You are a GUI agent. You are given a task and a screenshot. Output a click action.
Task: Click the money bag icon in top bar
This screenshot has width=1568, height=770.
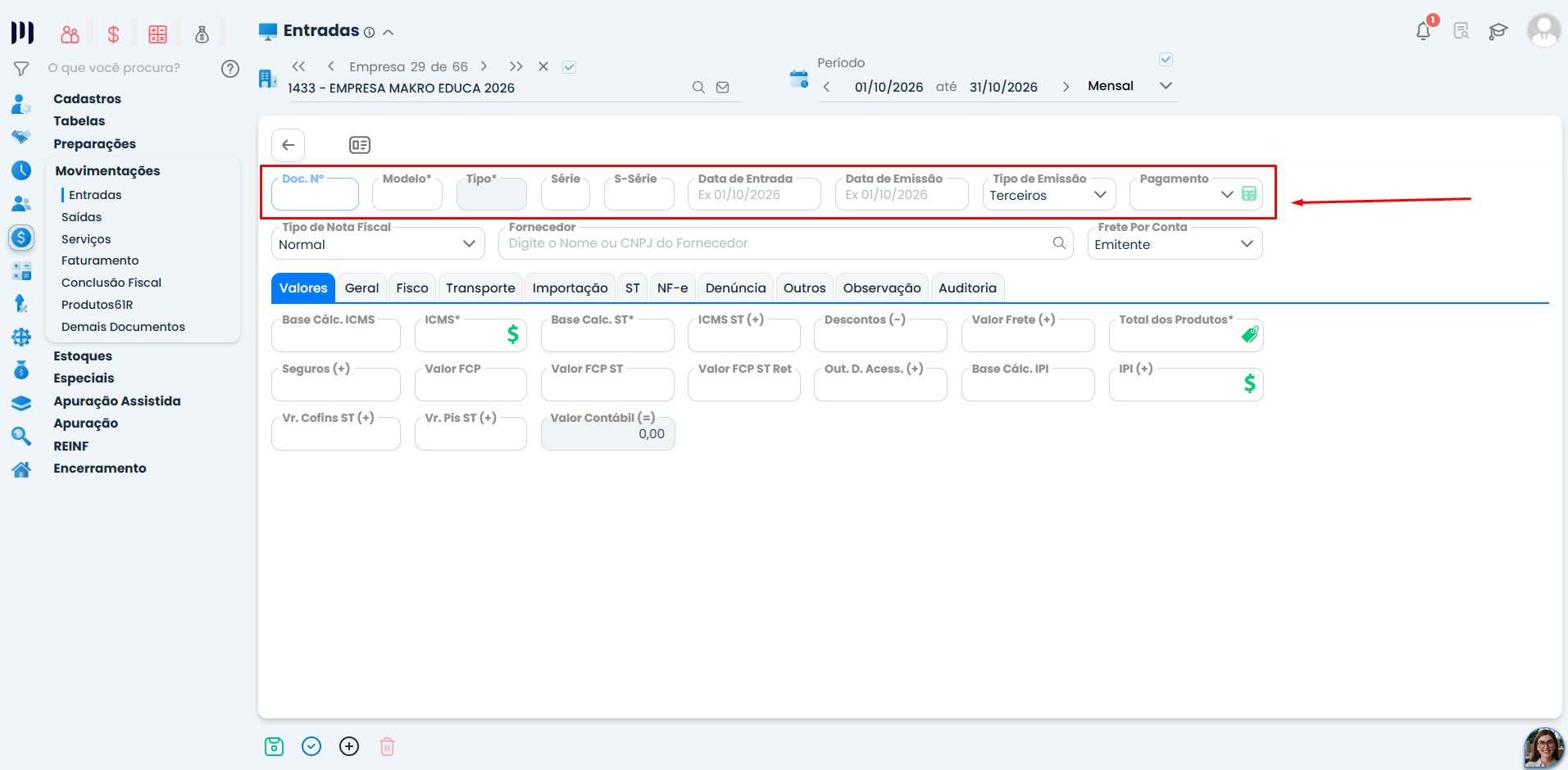click(x=202, y=34)
